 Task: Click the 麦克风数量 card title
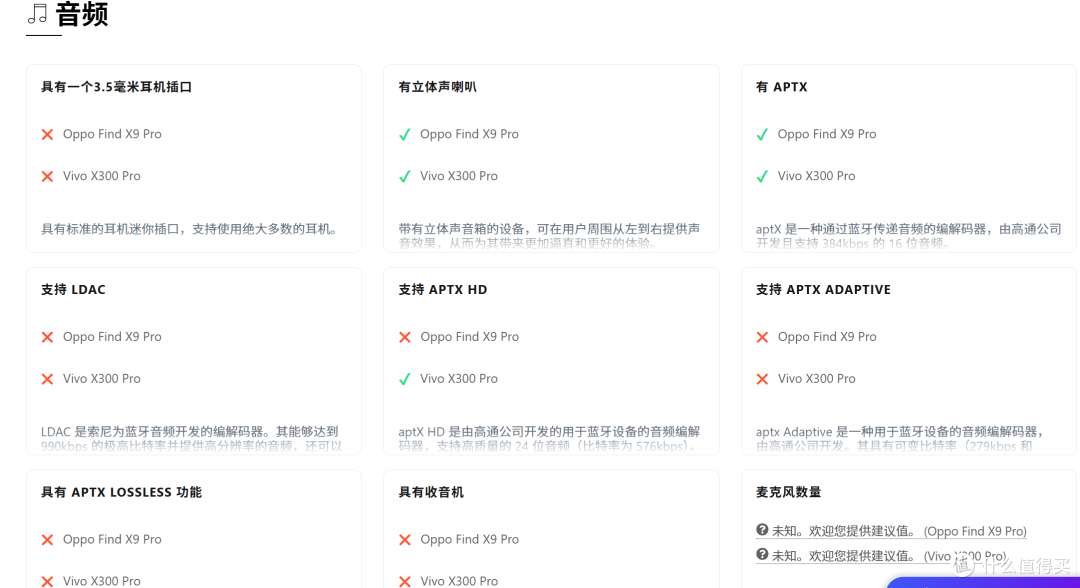(788, 492)
